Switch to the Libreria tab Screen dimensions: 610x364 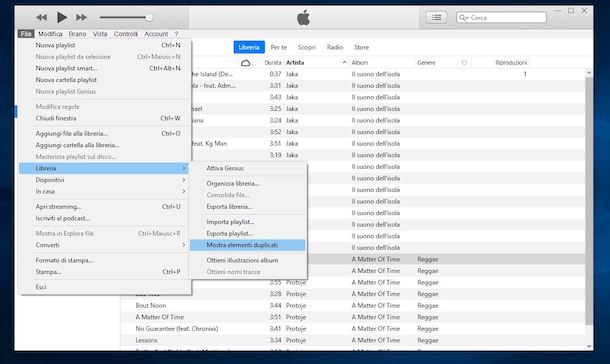coord(249,47)
